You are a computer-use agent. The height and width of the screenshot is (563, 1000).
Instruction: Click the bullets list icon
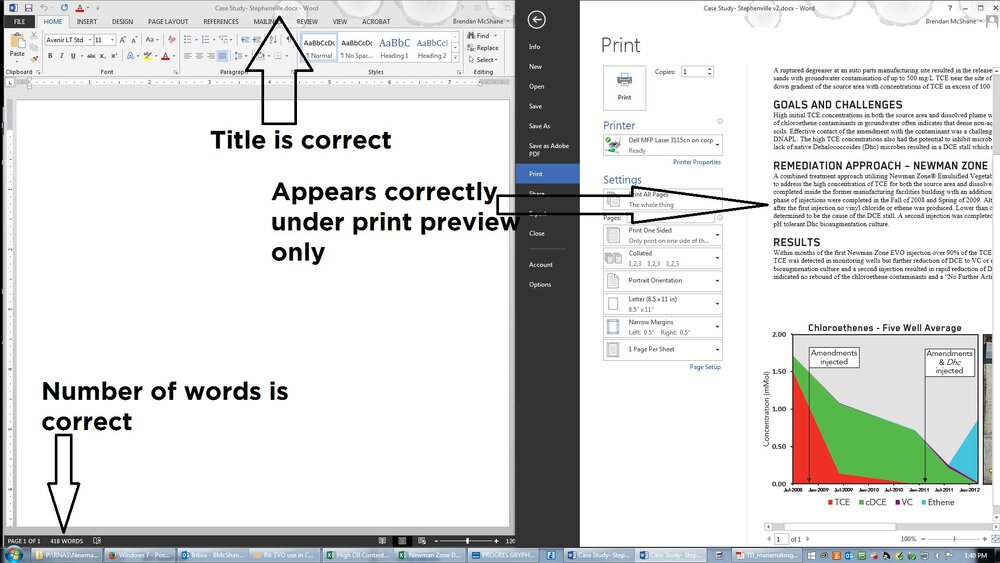coord(188,40)
